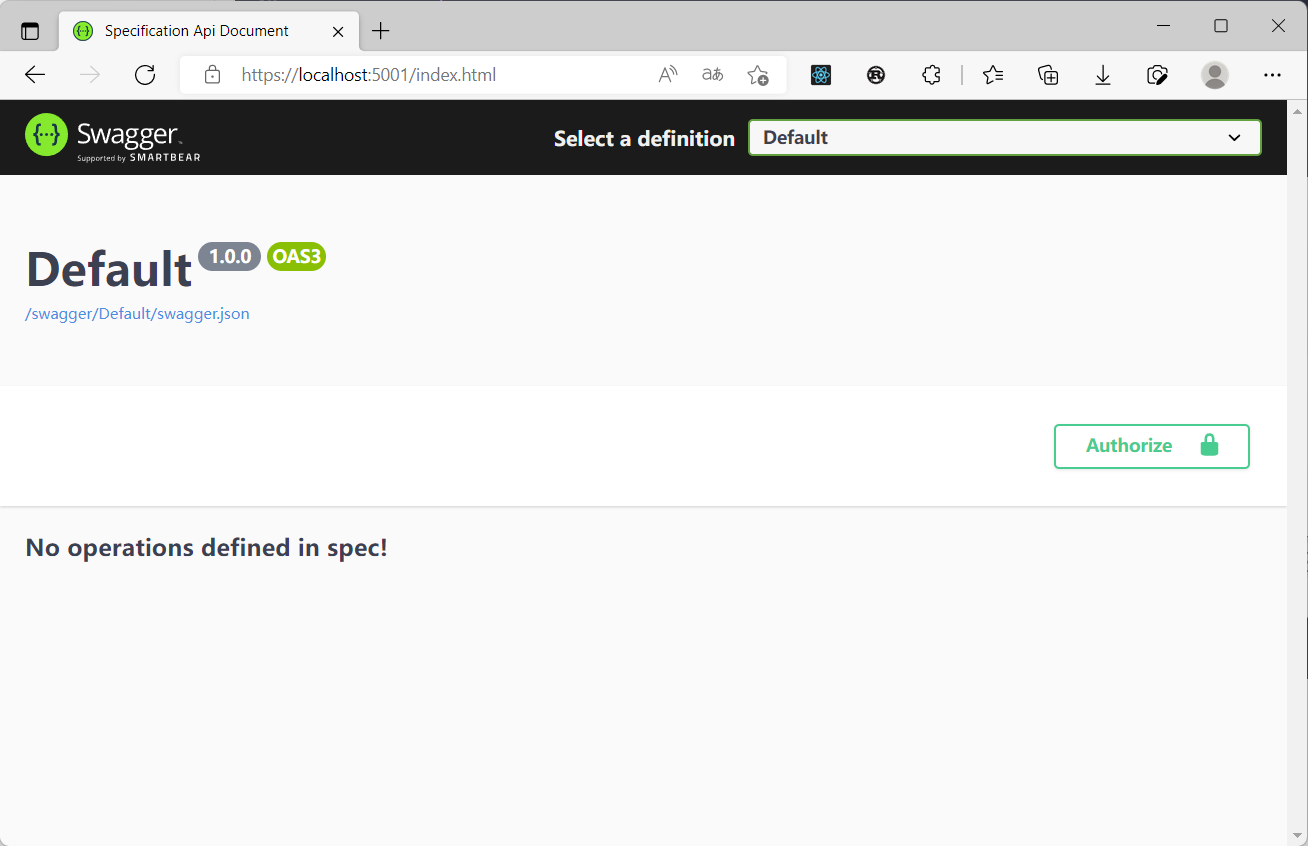Image resolution: width=1308 pixels, height=846 pixels.
Task: Open the Favorites star list
Action: (992, 75)
